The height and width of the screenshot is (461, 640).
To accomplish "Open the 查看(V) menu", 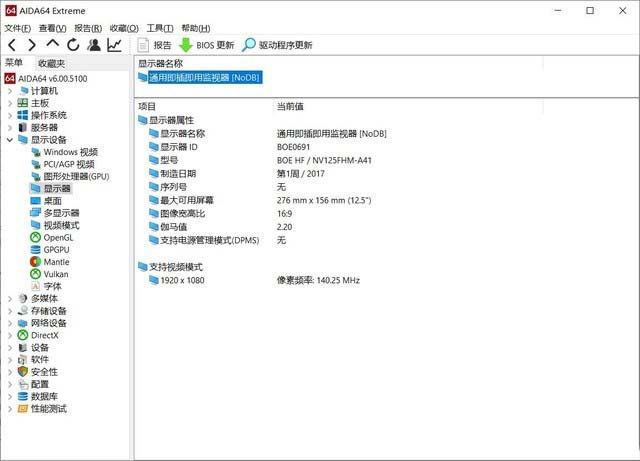I will pos(52,28).
